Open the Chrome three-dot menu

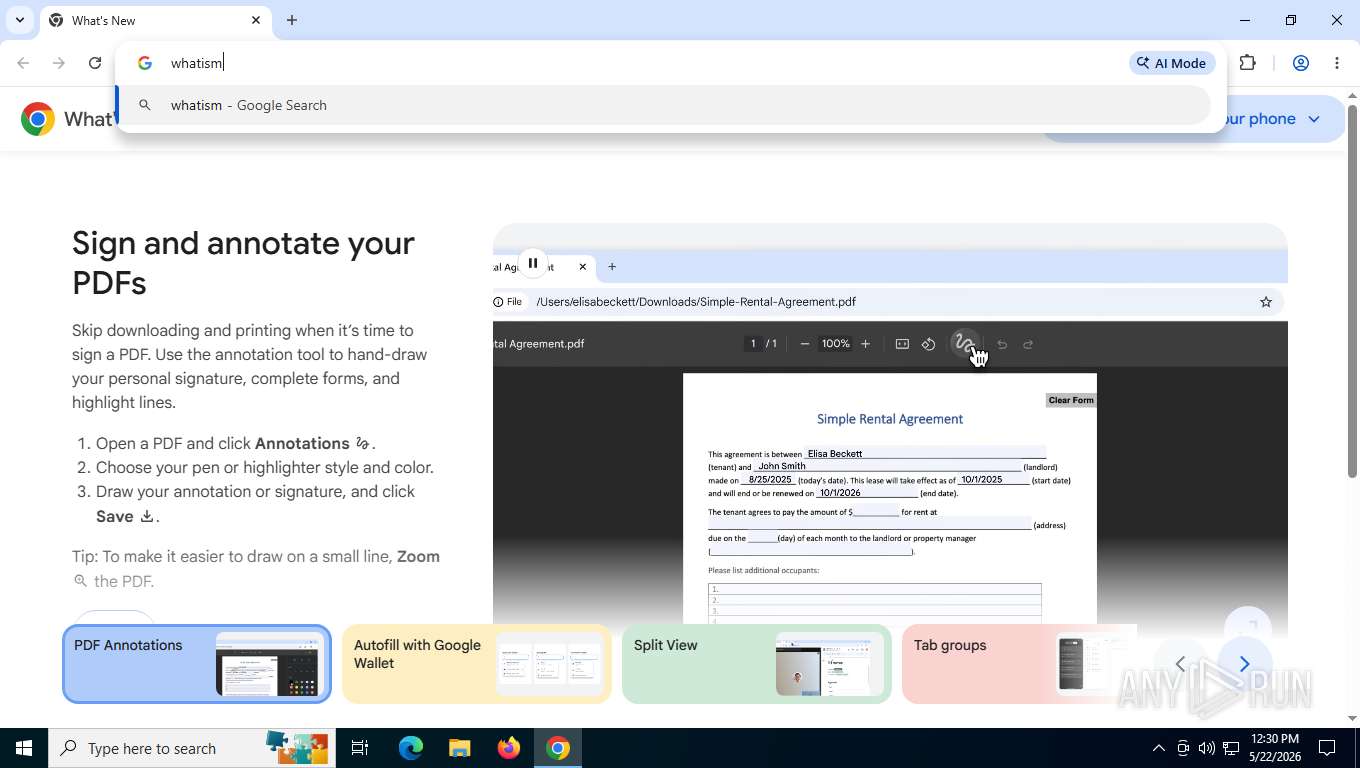pyautogui.click(x=1337, y=63)
